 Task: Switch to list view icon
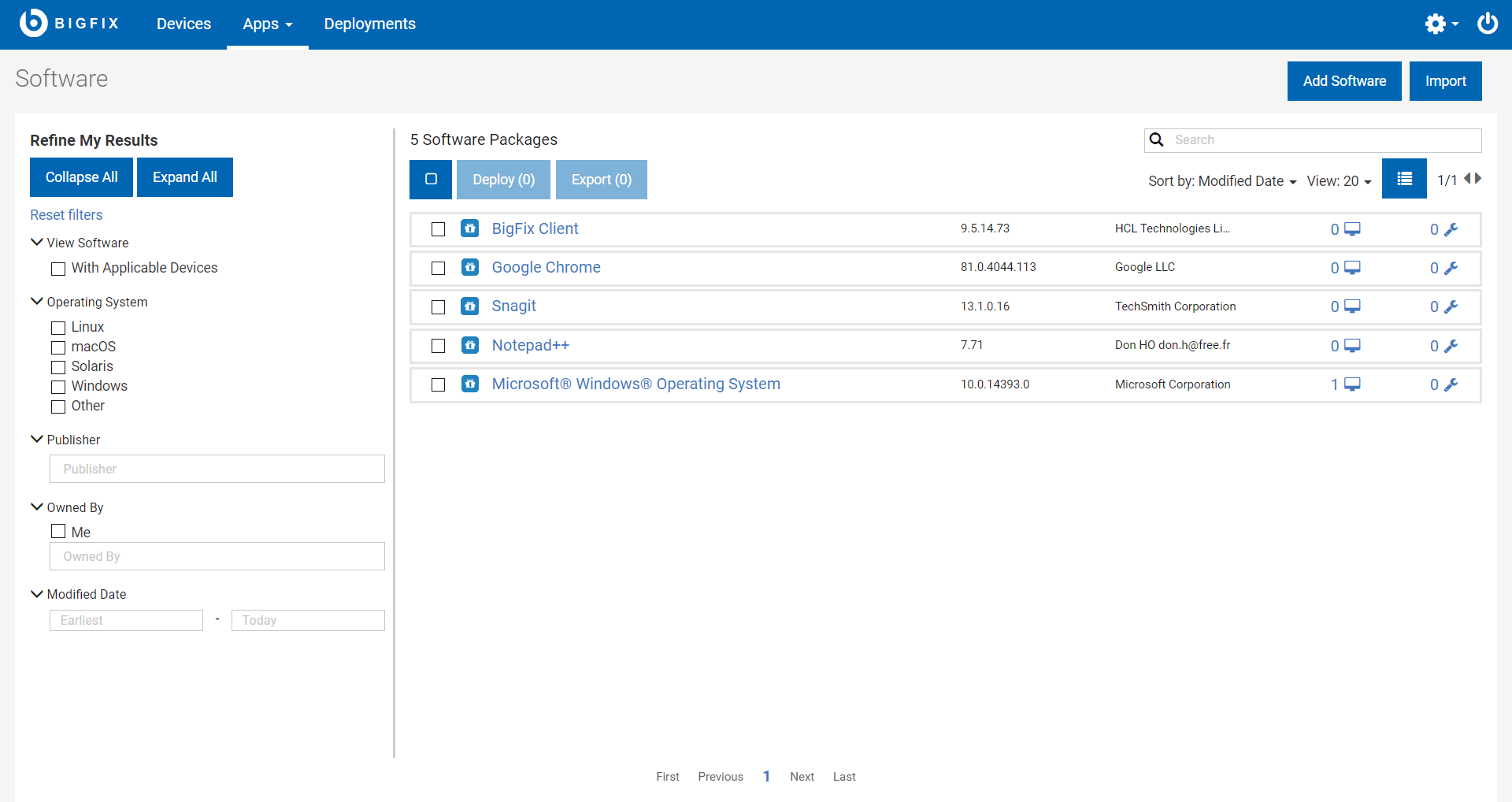point(1404,180)
